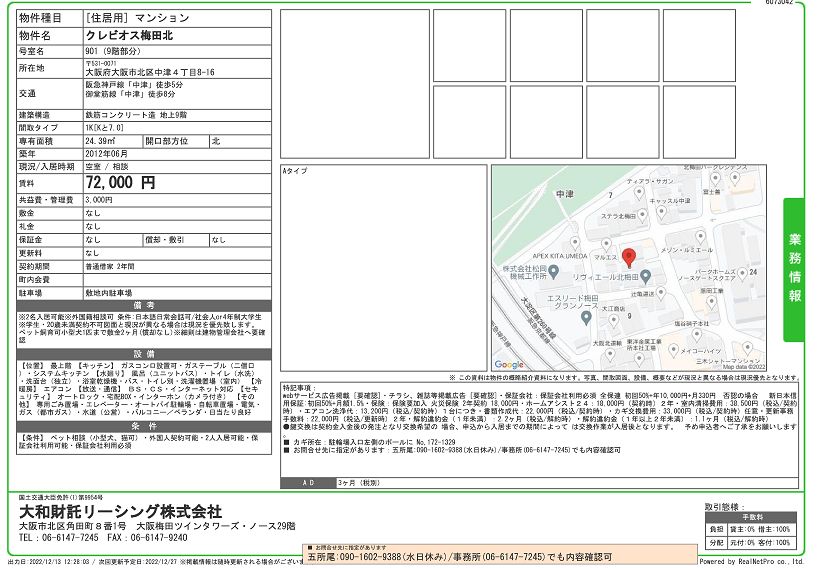Select the パークホームズ ノースゲートスクエア map pin
The height and width of the screenshot is (568, 820).
[743, 273]
